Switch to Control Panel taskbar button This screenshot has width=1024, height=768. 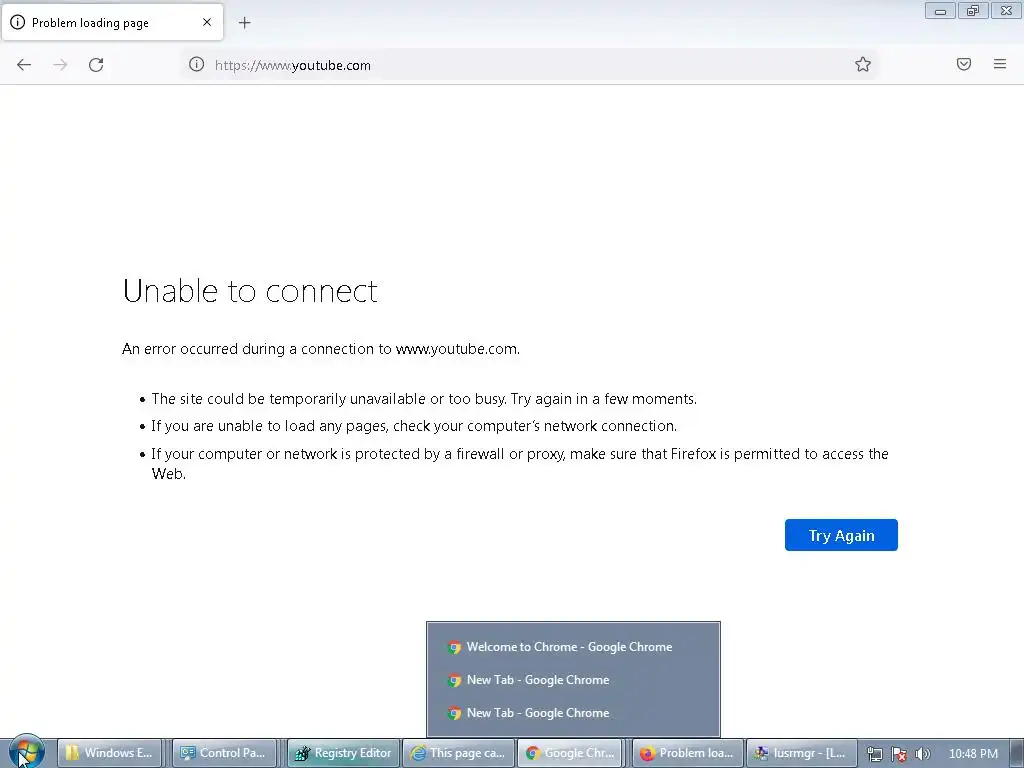point(225,753)
